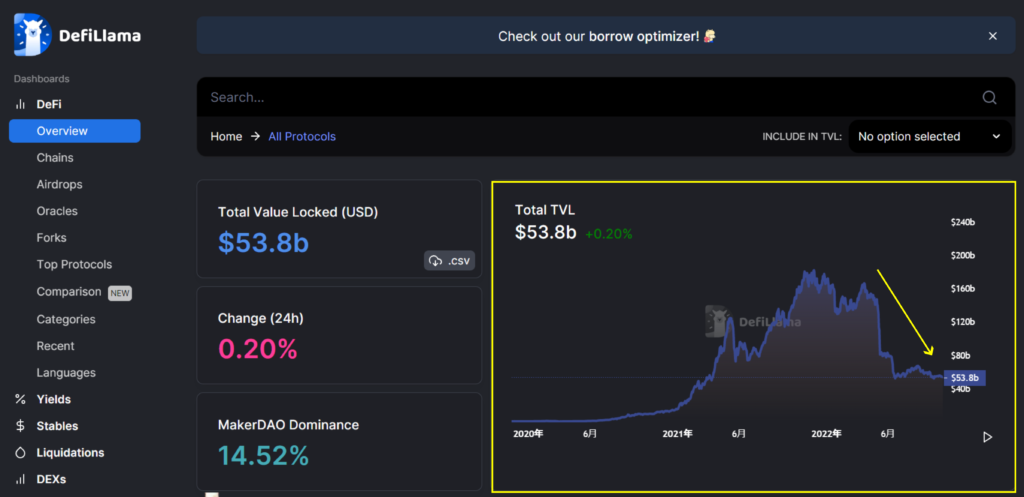1024x497 pixels.
Task: Open the Stables dollar icon
Action: [20, 426]
